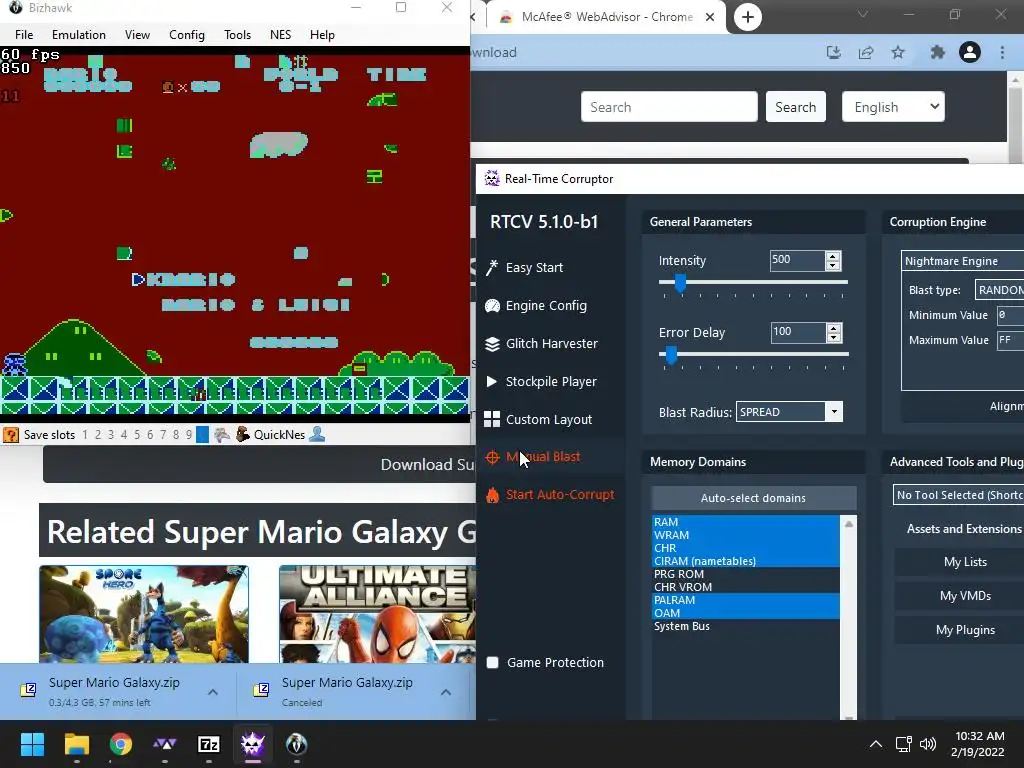The height and width of the screenshot is (768, 1024).
Task: Open the Bizhawk icon on taskbar
Action: point(296,744)
